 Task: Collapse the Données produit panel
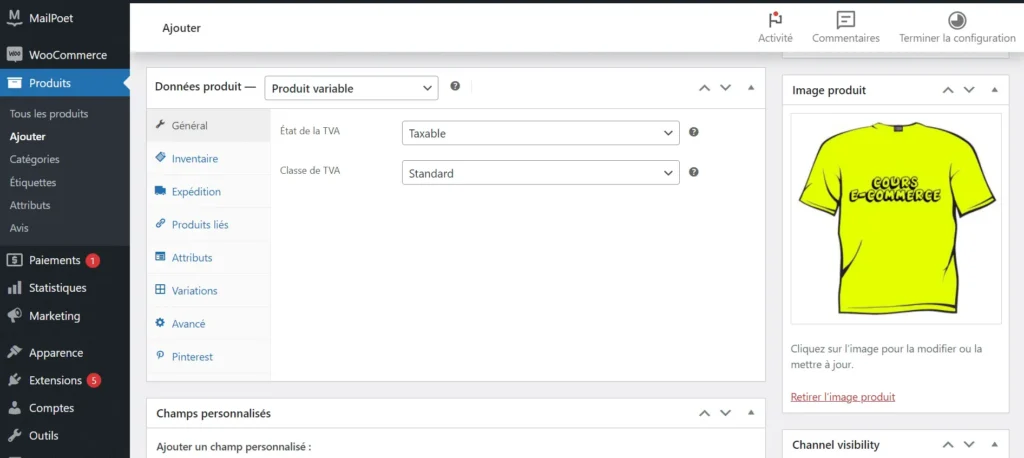(751, 88)
